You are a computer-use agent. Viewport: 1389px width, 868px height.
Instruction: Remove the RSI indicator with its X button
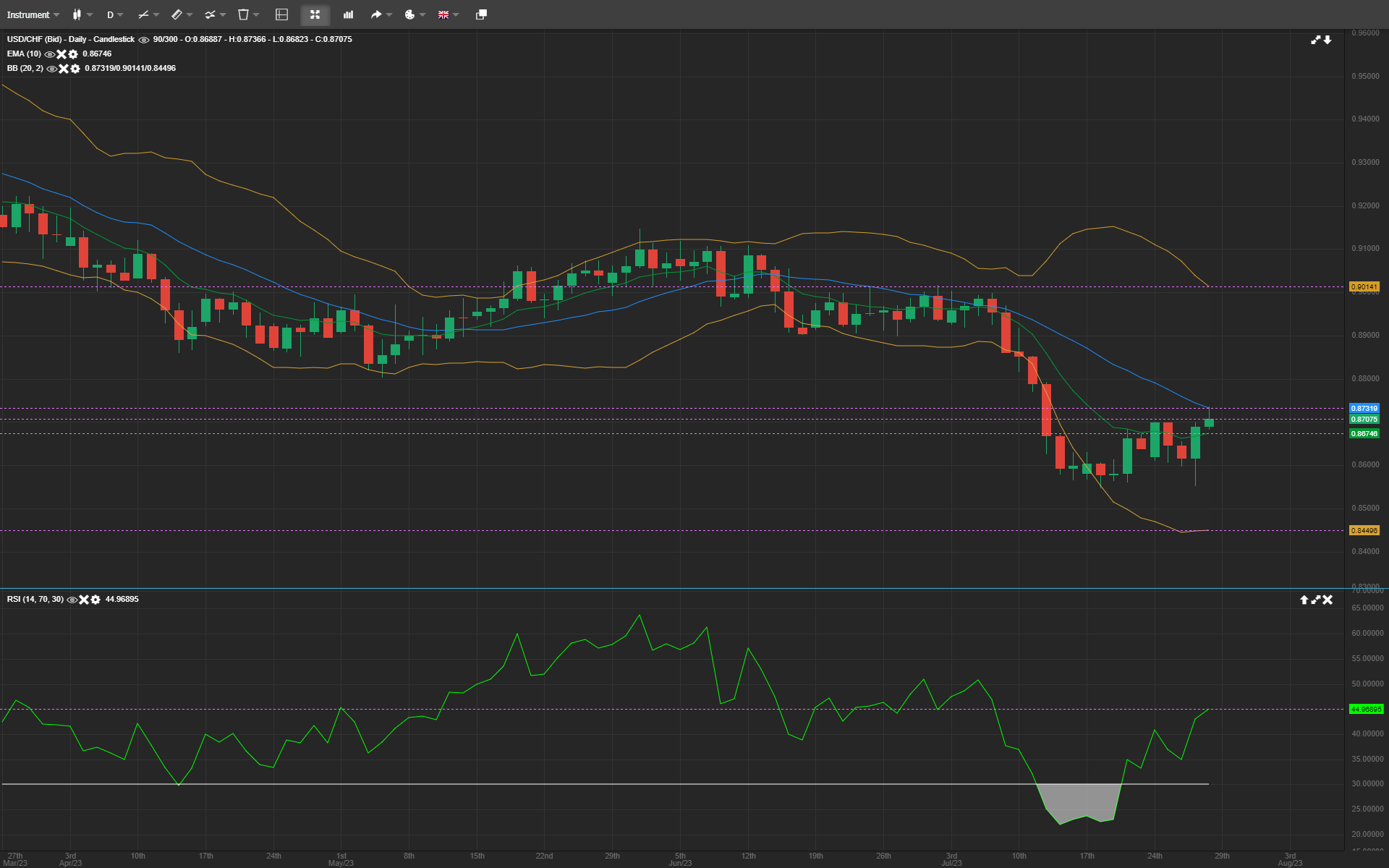pos(83,600)
